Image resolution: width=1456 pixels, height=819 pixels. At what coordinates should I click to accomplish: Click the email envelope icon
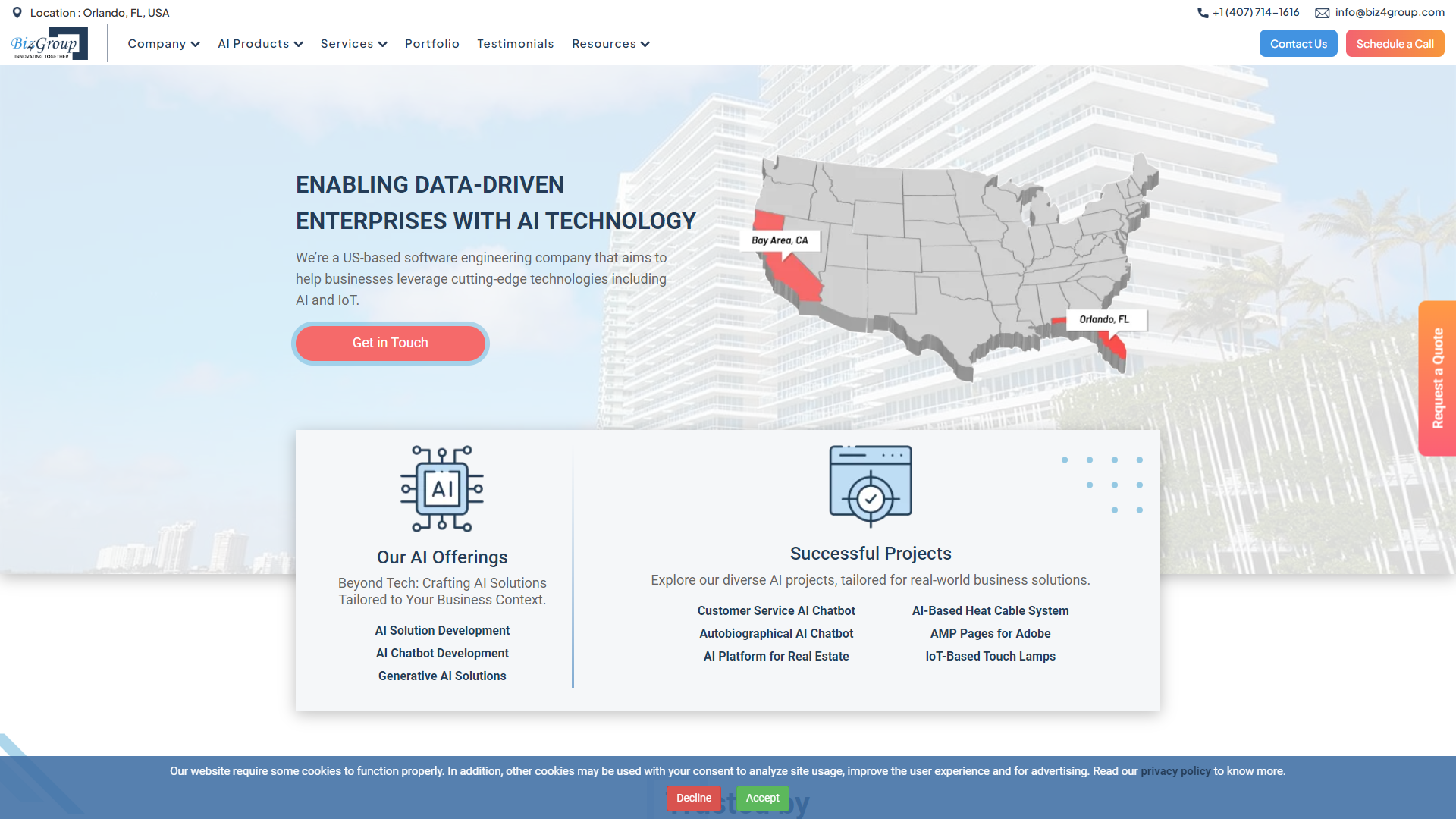1322,13
